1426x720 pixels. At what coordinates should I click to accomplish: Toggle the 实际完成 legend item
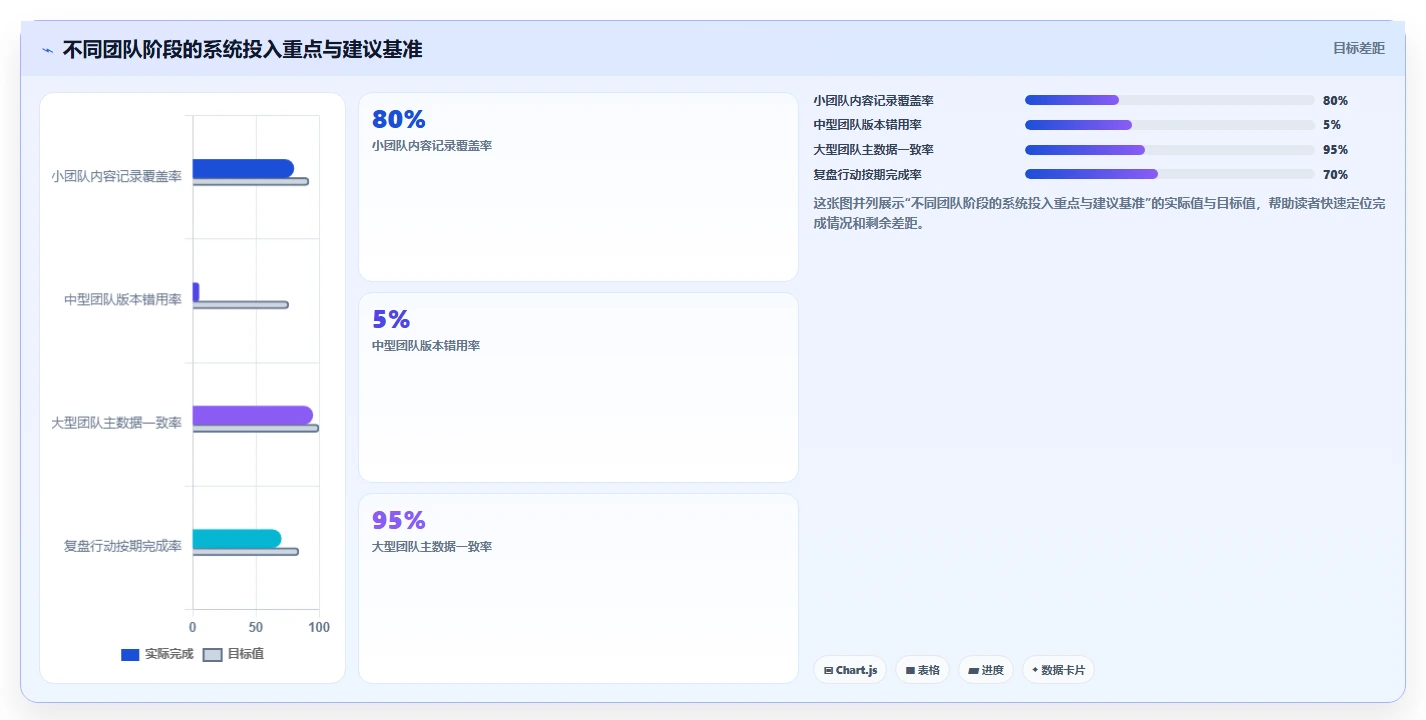(x=157, y=654)
